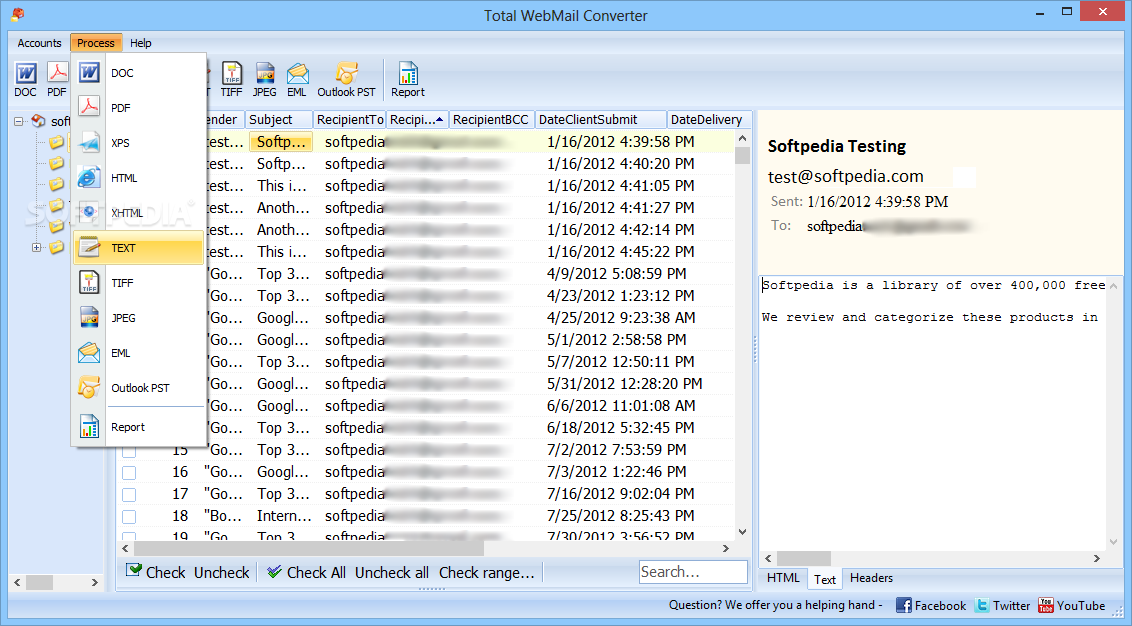Click the Report toolbar icon
This screenshot has width=1132, height=626.
[x=408, y=79]
